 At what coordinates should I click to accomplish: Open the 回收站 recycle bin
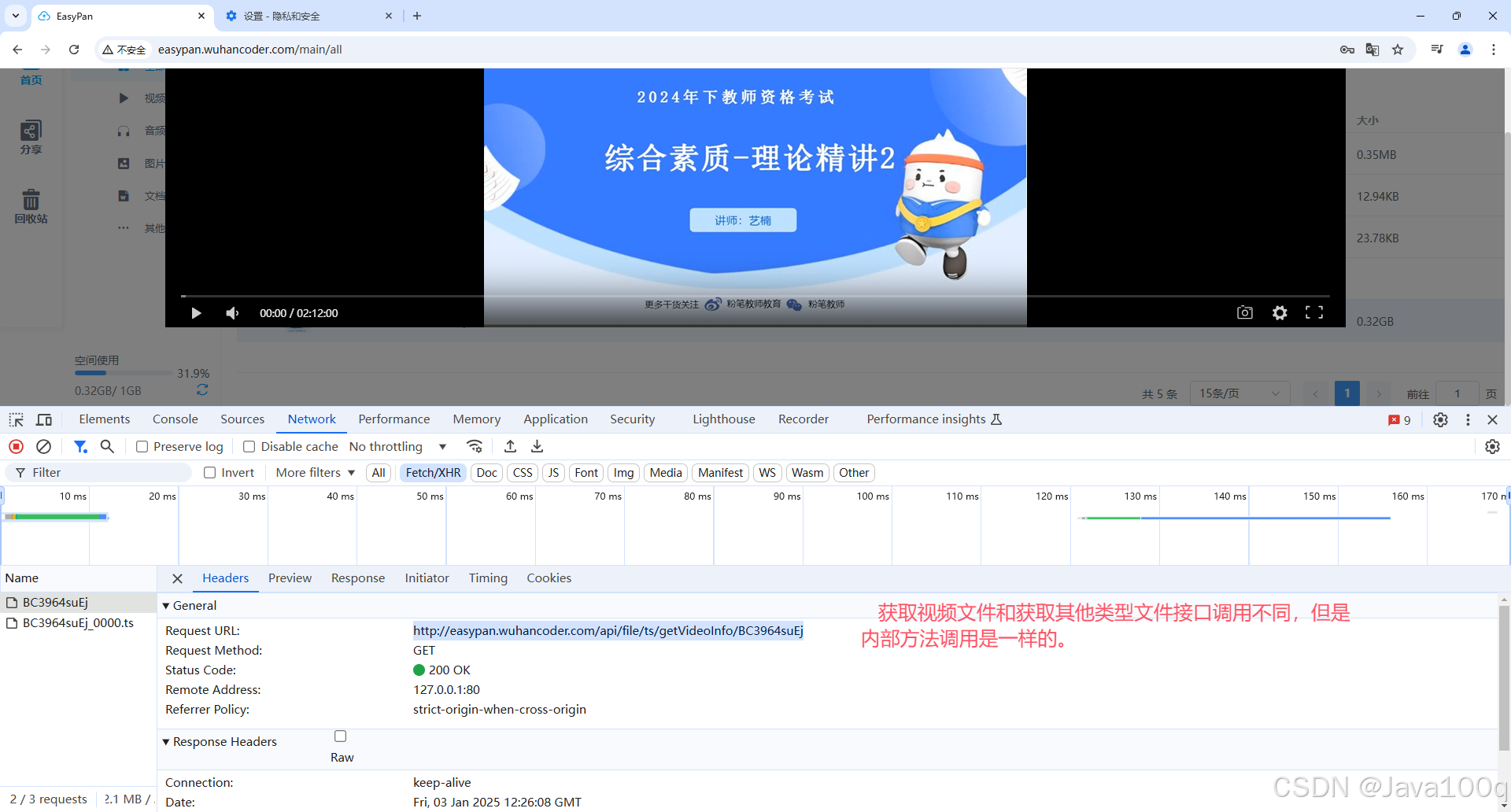click(x=31, y=206)
